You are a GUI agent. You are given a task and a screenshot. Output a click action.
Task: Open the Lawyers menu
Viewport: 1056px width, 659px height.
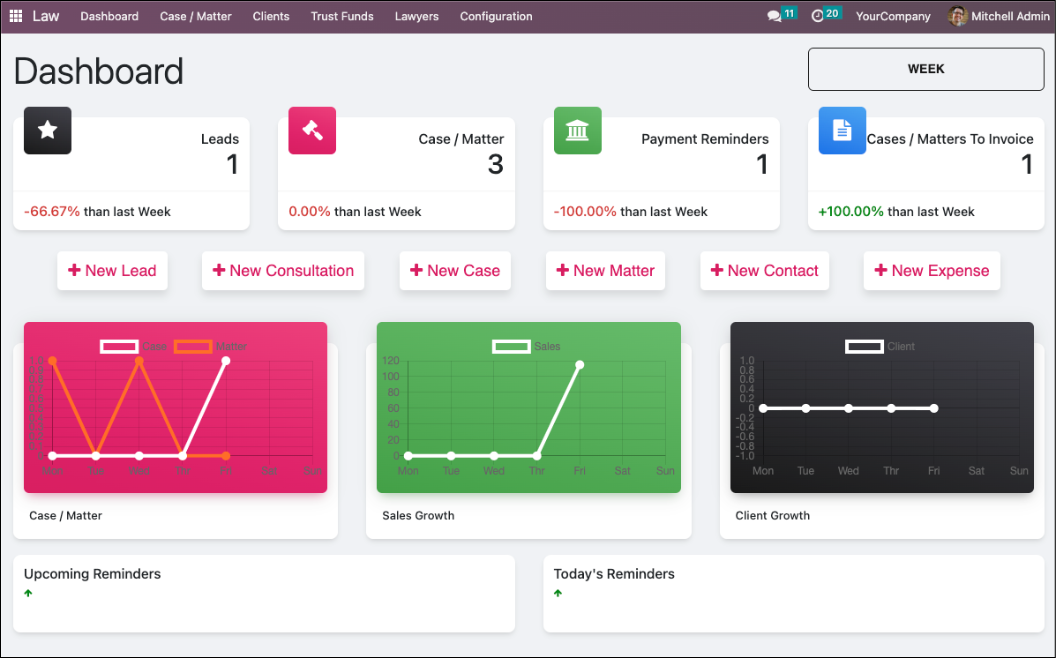pyautogui.click(x=416, y=16)
